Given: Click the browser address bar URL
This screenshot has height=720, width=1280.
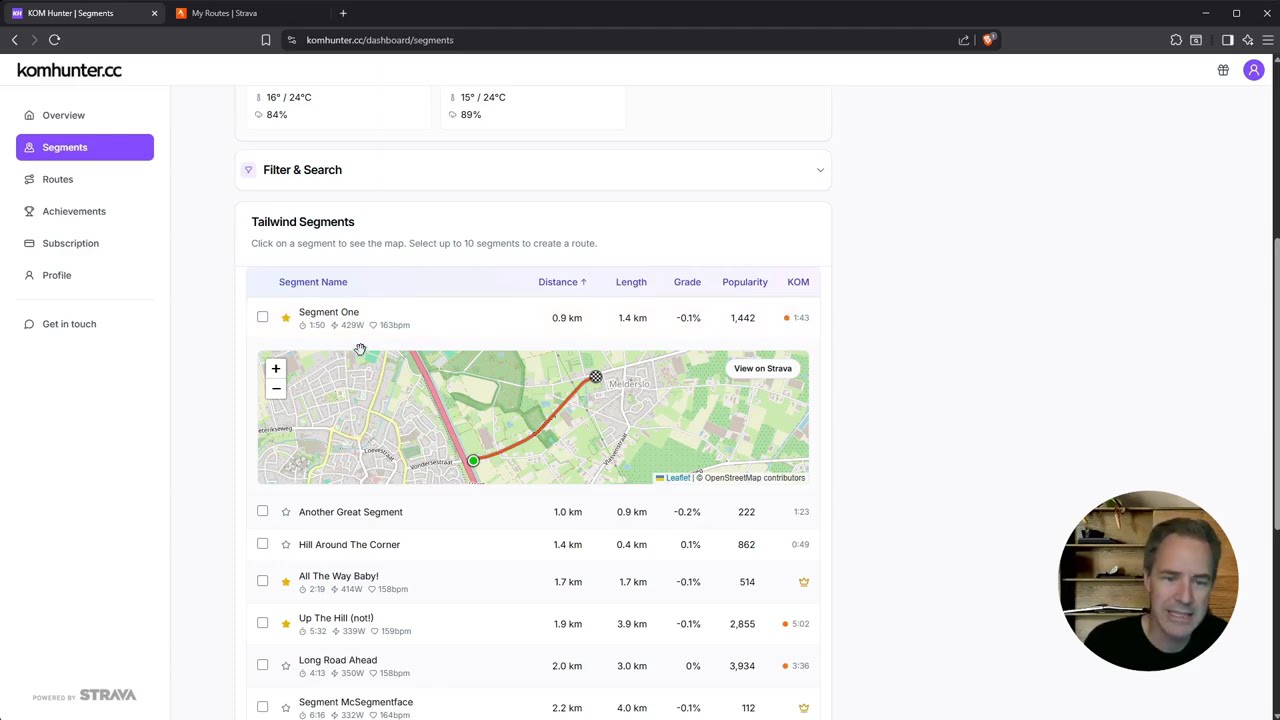Looking at the screenshot, I should 380,40.
